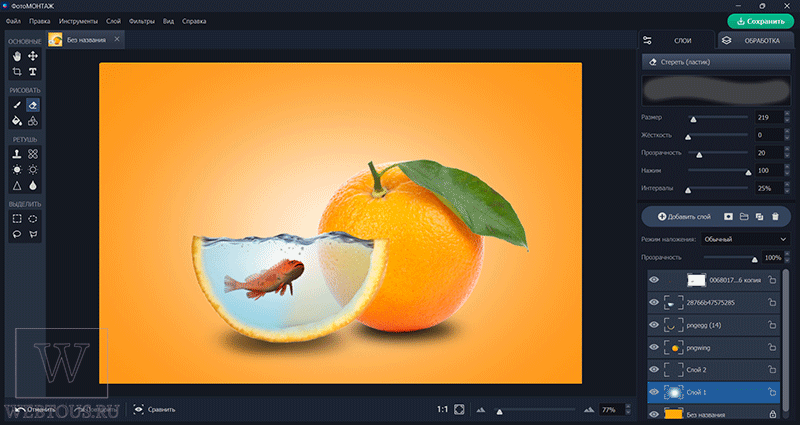This screenshot has width=800, height=425.
Task: Select the Text tool
Action: click(x=33, y=71)
